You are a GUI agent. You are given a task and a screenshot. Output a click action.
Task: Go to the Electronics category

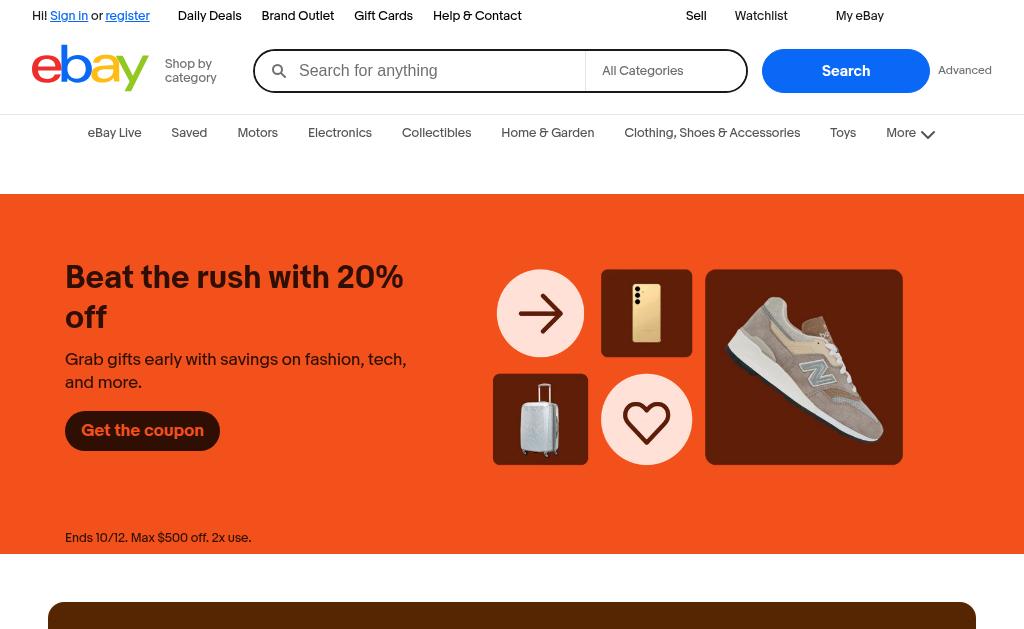pos(340,133)
